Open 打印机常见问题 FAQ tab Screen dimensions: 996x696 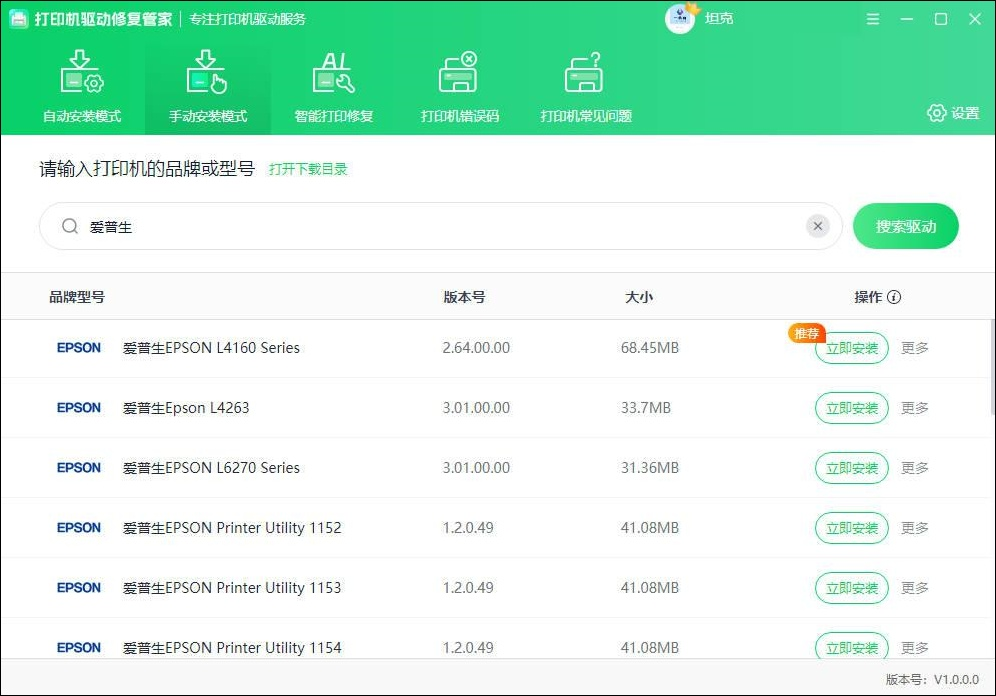click(586, 86)
